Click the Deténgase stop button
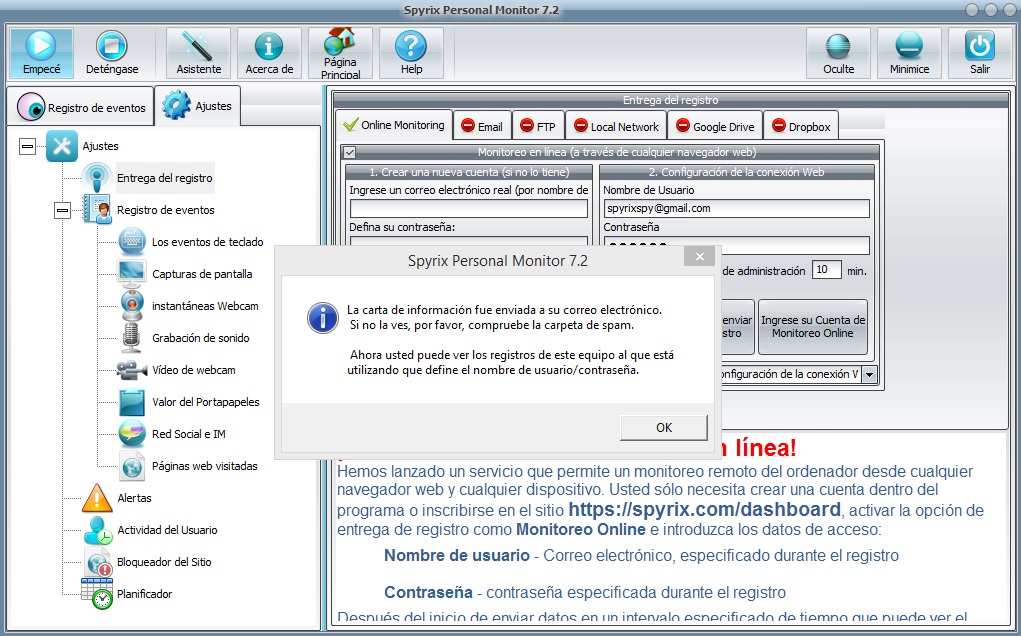1021x636 pixels. pyautogui.click(x=112, y=53)
